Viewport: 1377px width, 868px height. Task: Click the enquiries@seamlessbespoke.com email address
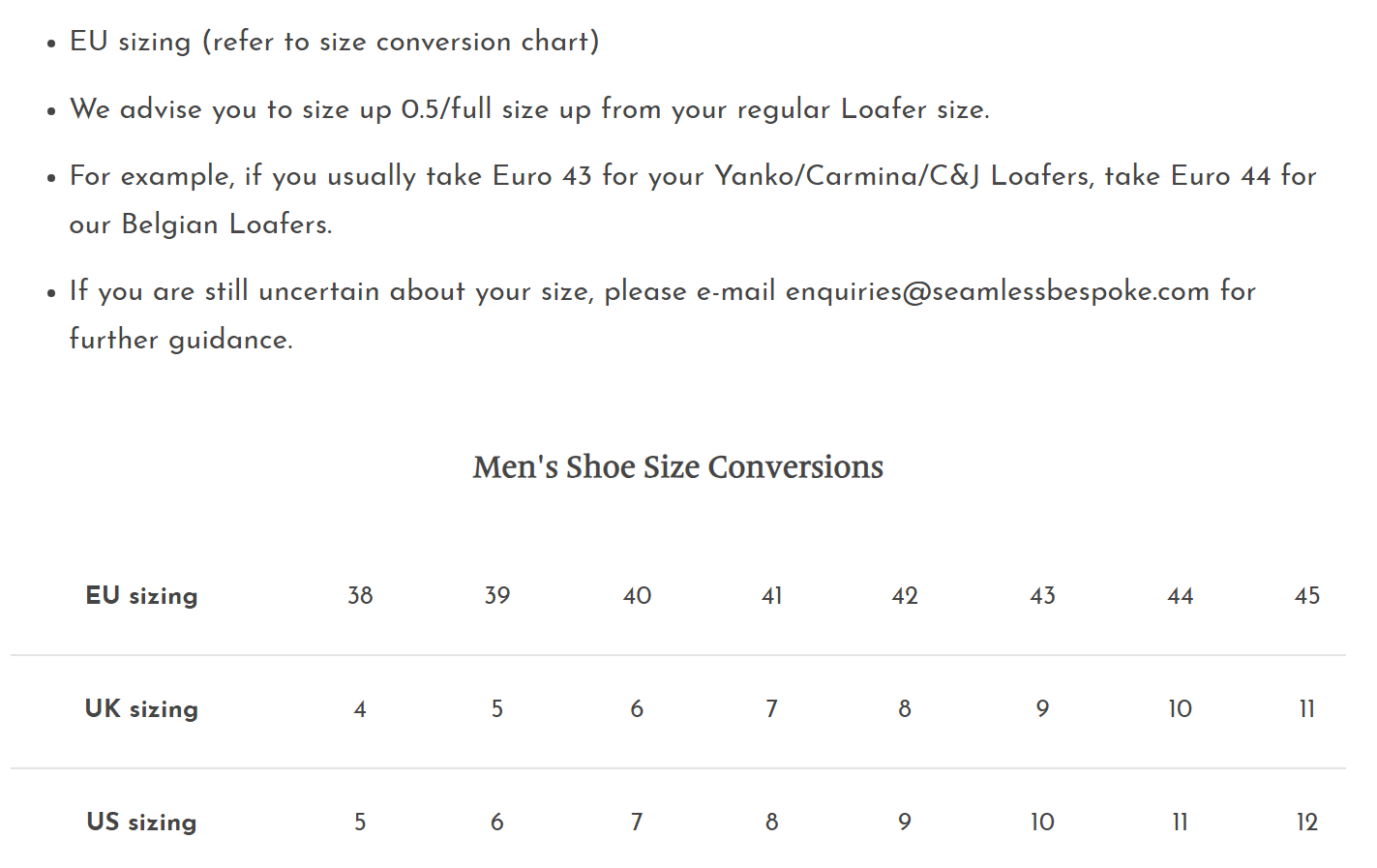(x=997, y=291)
